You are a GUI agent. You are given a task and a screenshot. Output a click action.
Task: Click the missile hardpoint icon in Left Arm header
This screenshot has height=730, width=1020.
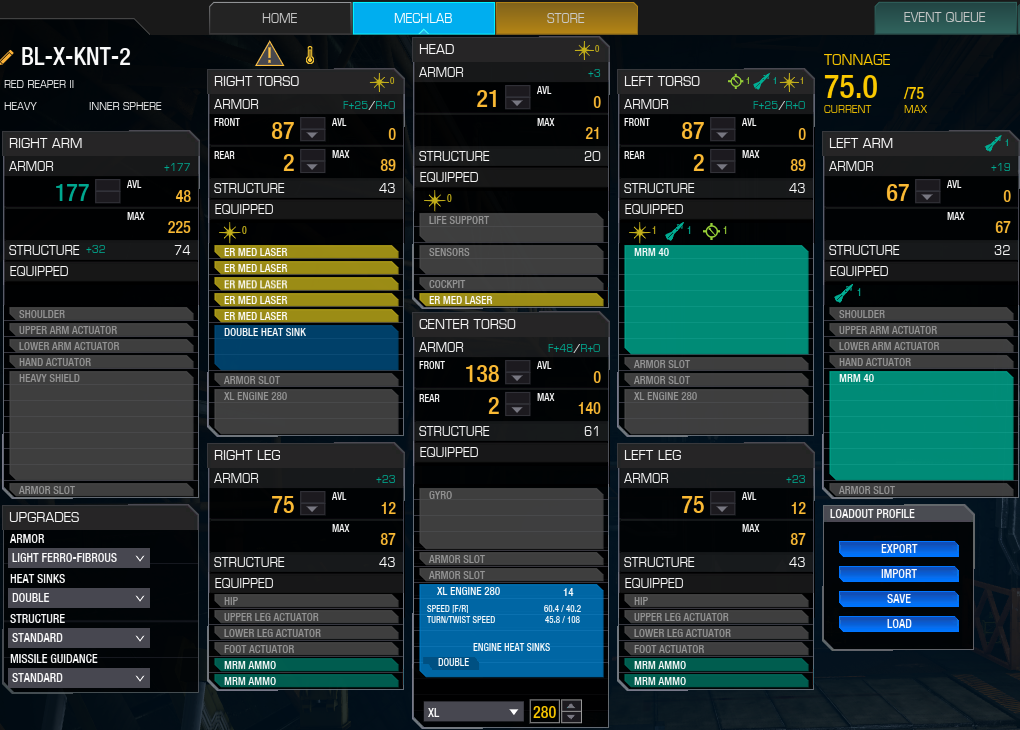point(993,143)
